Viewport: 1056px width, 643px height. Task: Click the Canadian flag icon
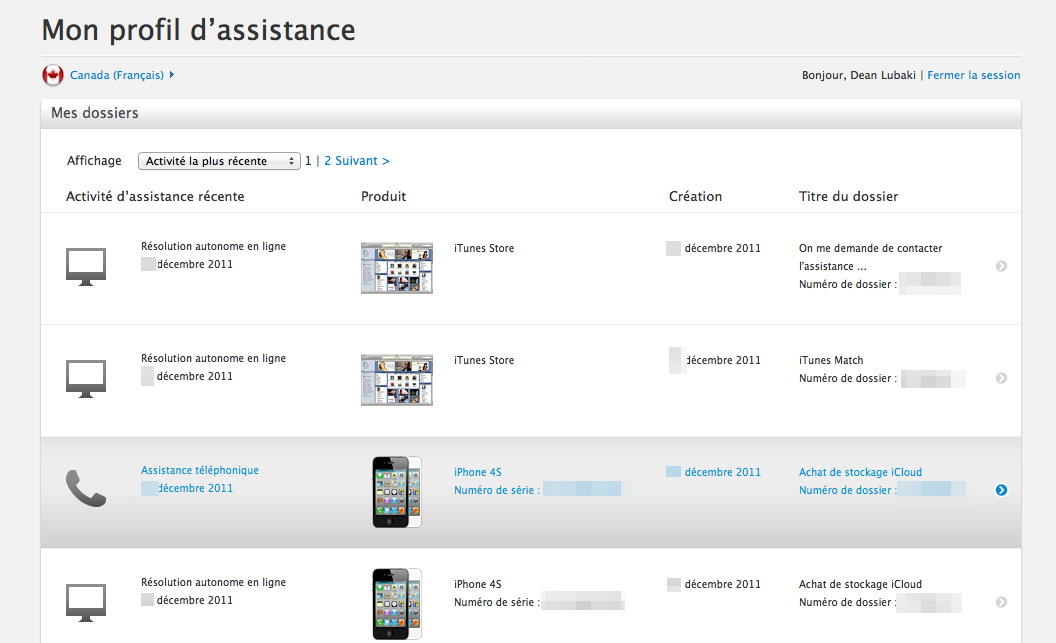click(52, 75)
